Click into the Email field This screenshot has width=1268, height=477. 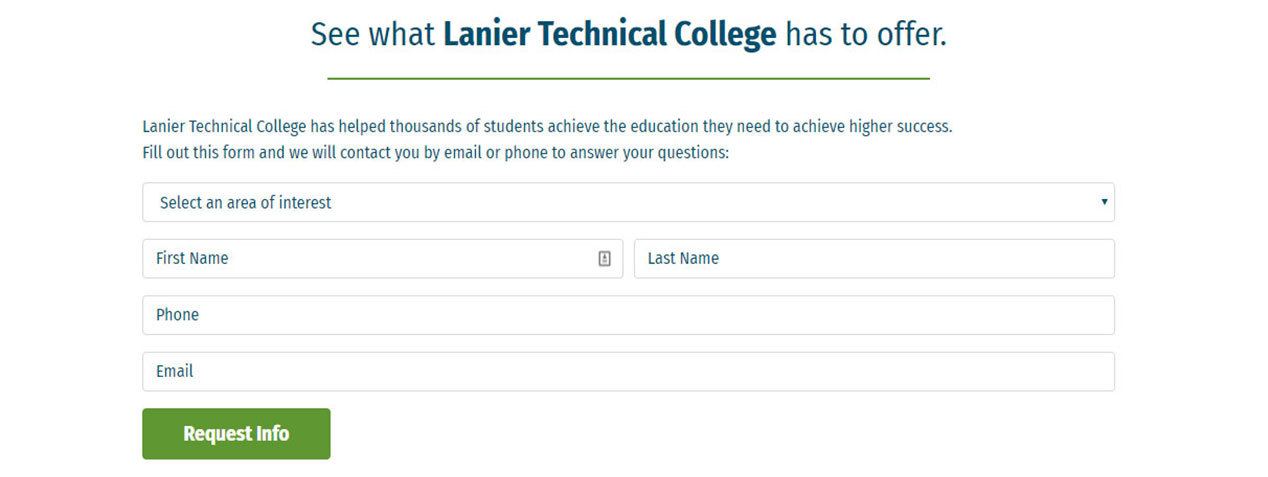pyautogui.click(x=628, y=371)
